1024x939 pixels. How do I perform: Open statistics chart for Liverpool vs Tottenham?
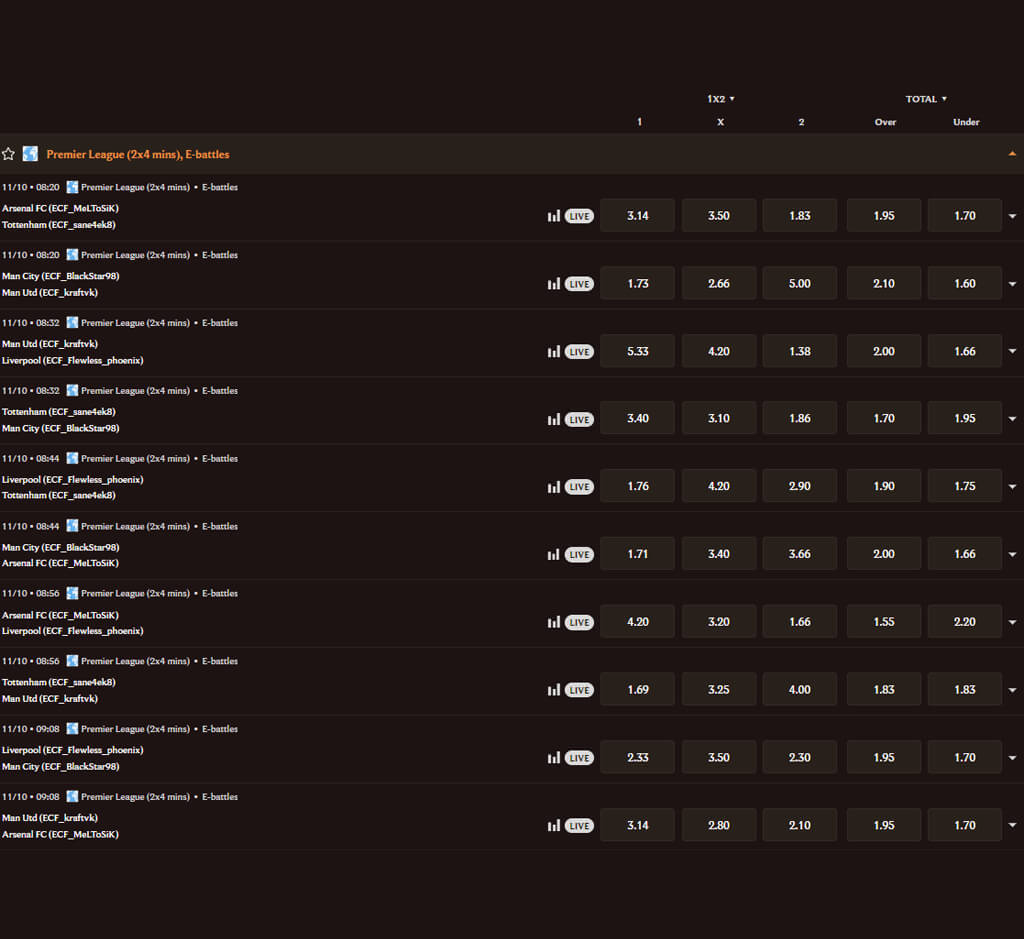coord(554,487)
